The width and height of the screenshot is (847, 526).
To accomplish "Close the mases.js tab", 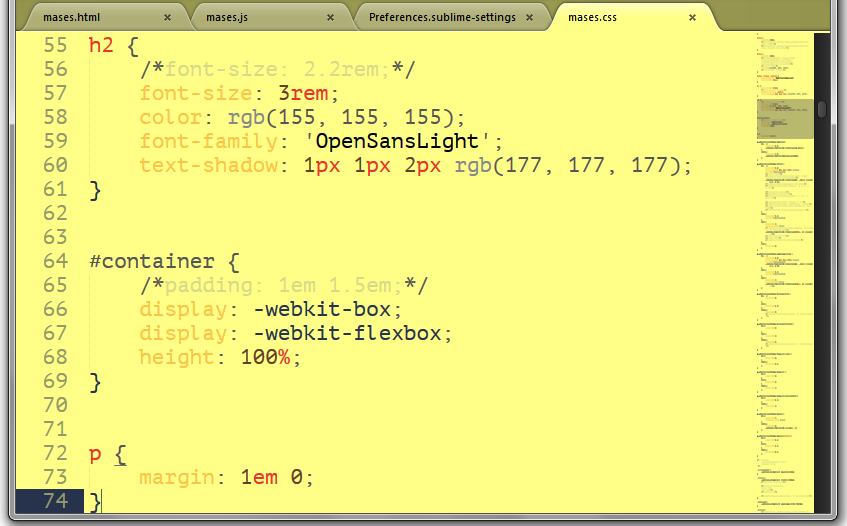I will pos(331,17).
